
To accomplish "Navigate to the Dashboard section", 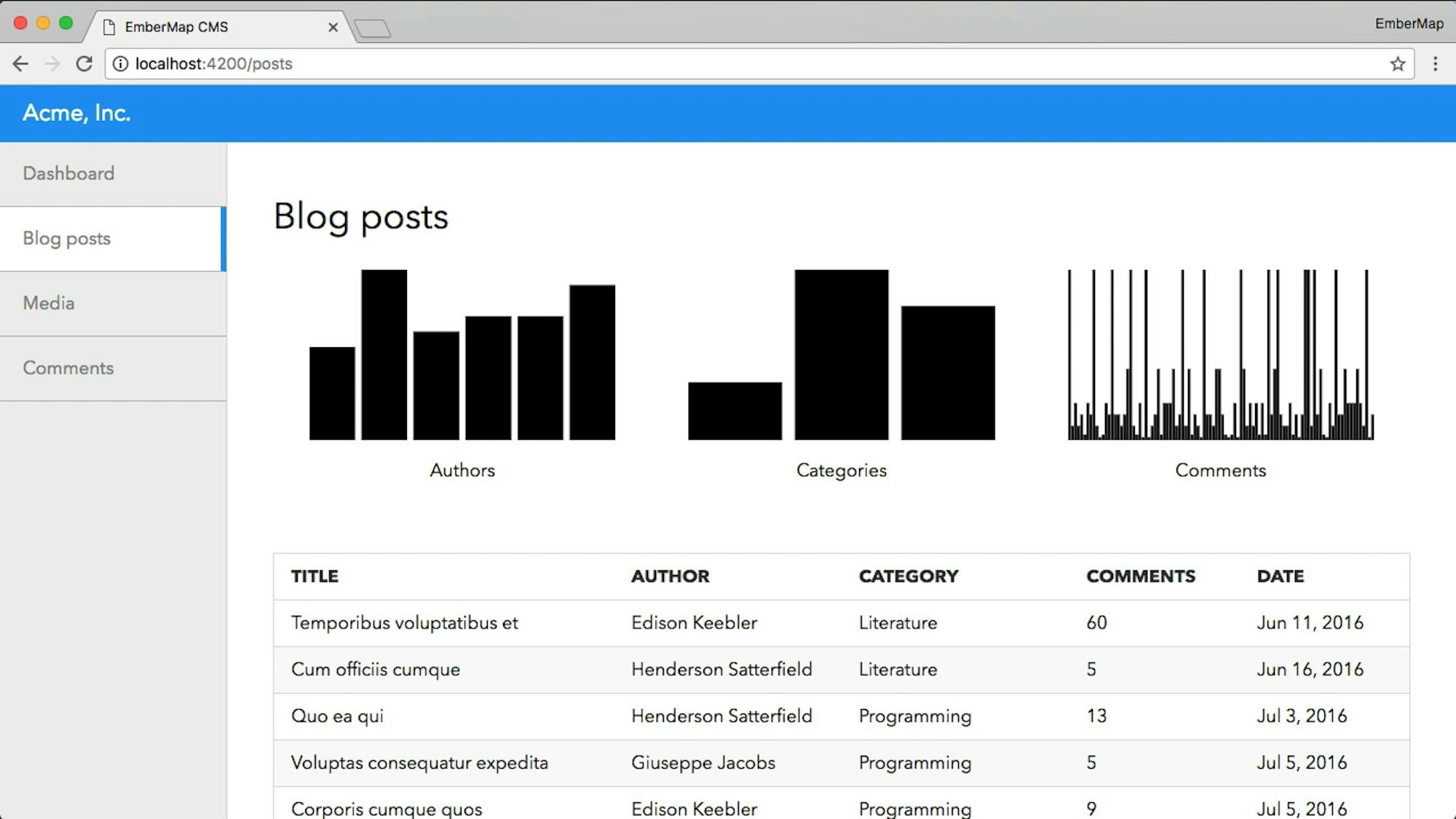I will 69,173.
